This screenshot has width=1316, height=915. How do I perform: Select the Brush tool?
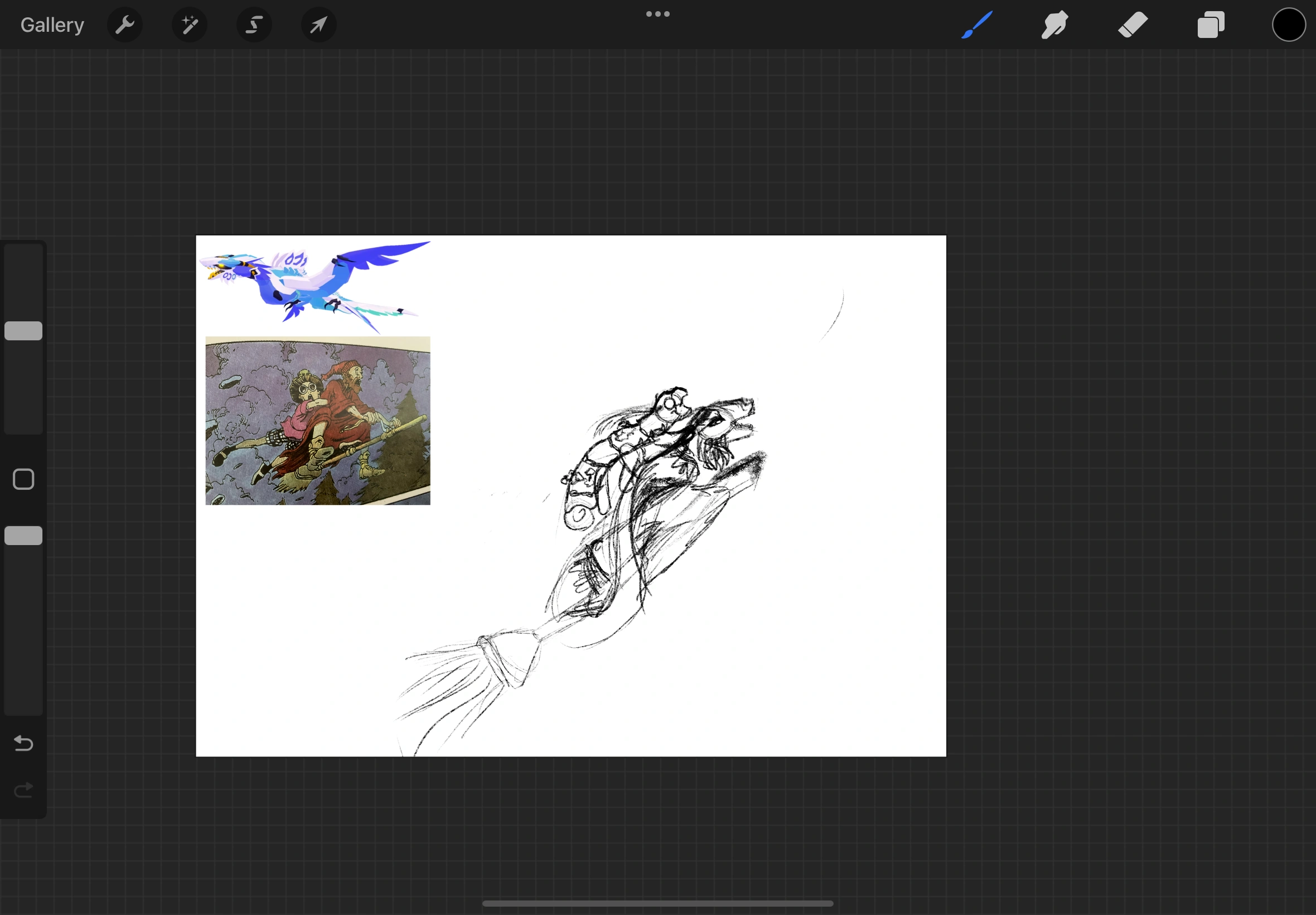pyautogui.click(x=977, y=25)
